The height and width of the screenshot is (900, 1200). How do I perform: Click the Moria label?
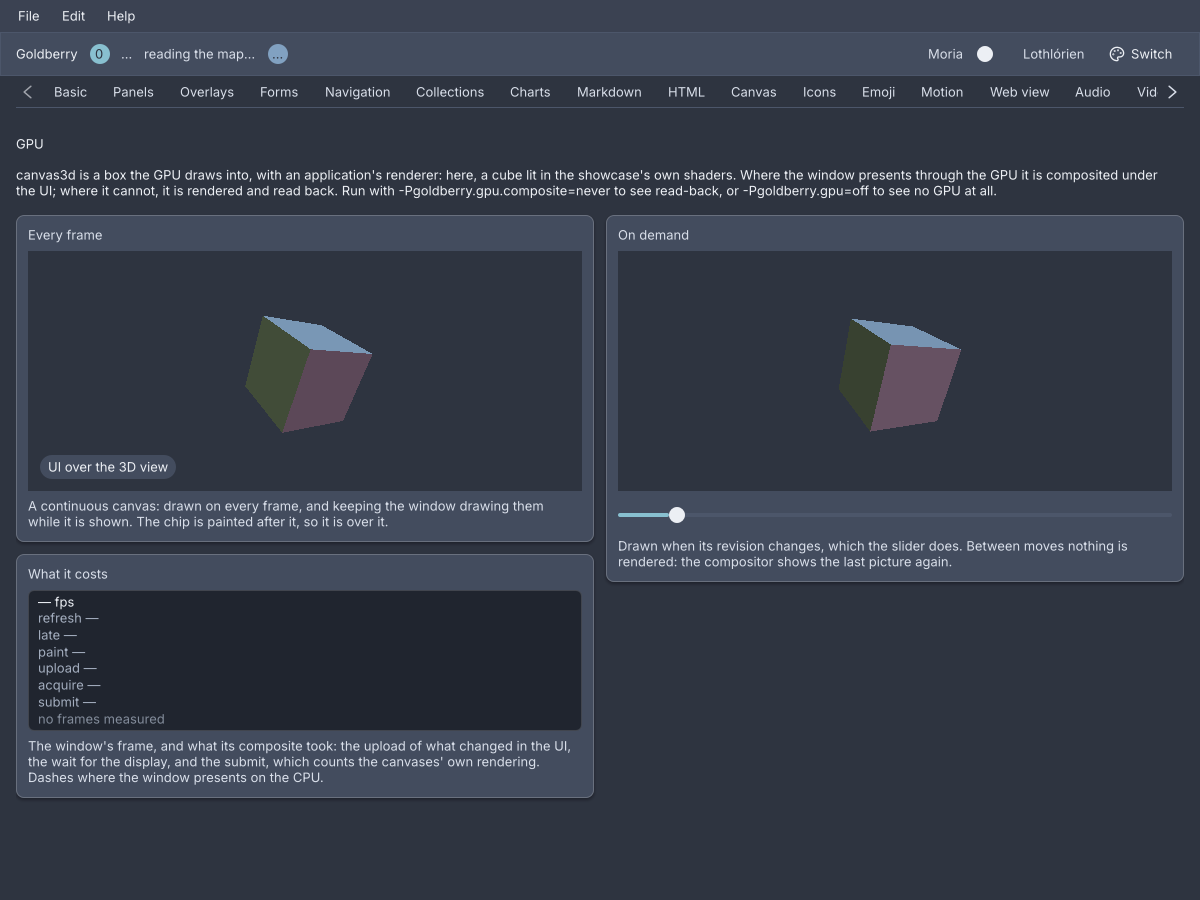pos(945,54)
